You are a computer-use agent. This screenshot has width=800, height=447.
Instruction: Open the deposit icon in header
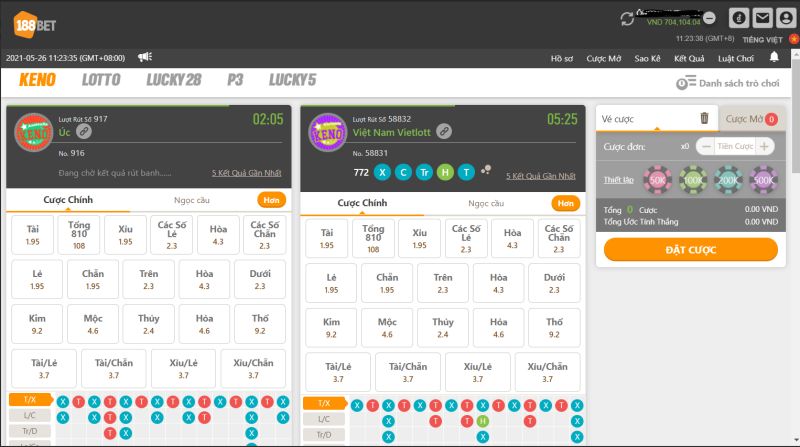(x=738, y=18)
